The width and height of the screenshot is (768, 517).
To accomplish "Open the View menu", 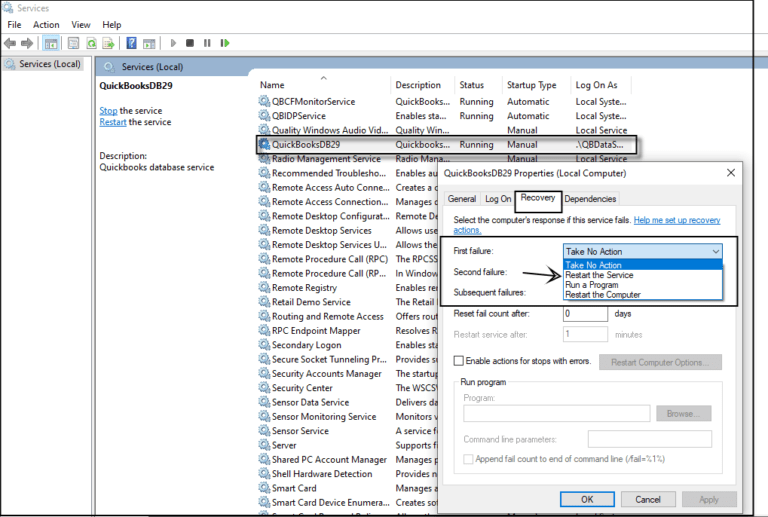I will (x=81, y=24).
